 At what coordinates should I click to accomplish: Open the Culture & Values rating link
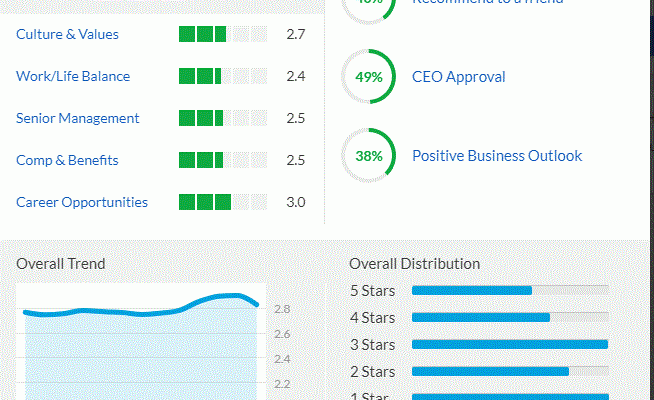click(67, 34)
